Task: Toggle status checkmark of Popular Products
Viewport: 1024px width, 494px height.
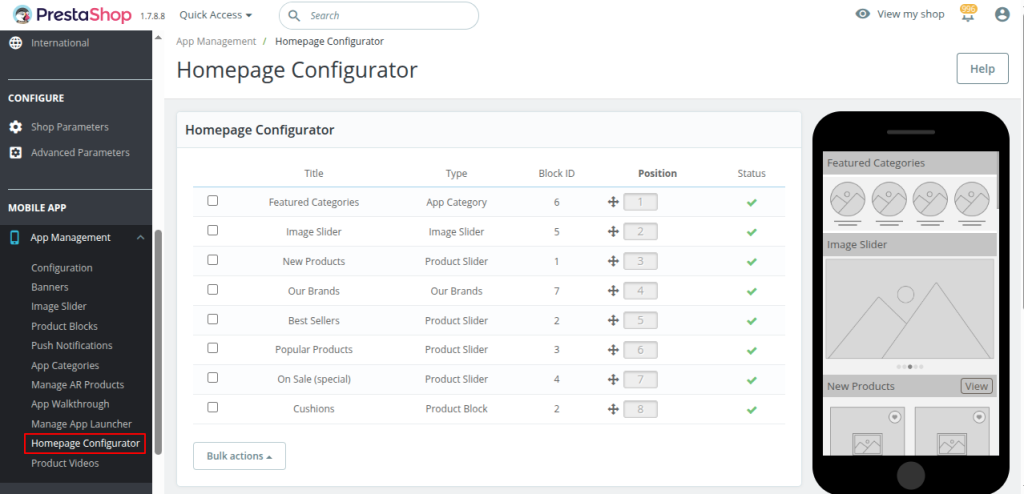Action: click(752, 350)
